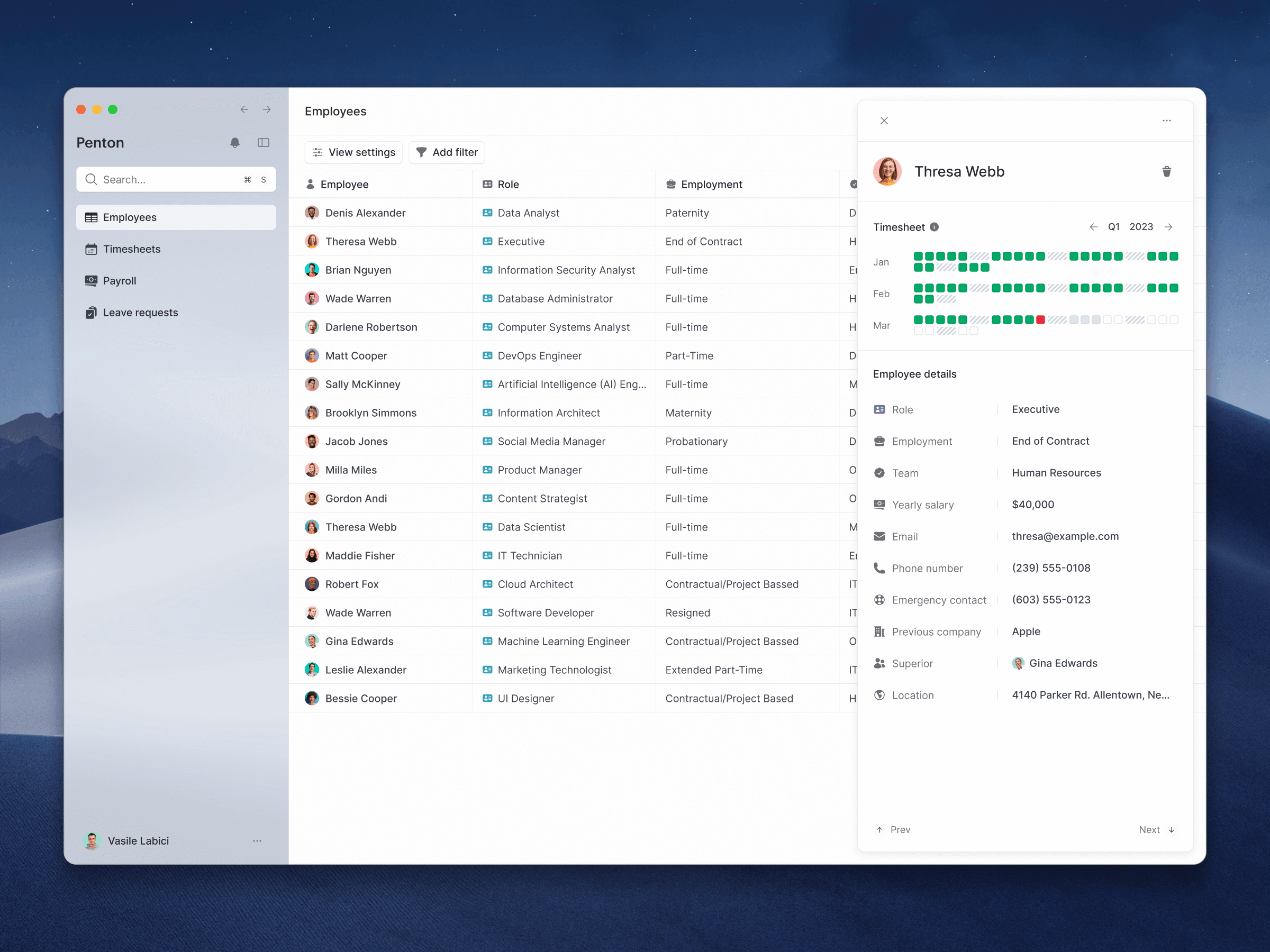Click Denis Alexander's role card icon
1270x952 pixels.
487,213
